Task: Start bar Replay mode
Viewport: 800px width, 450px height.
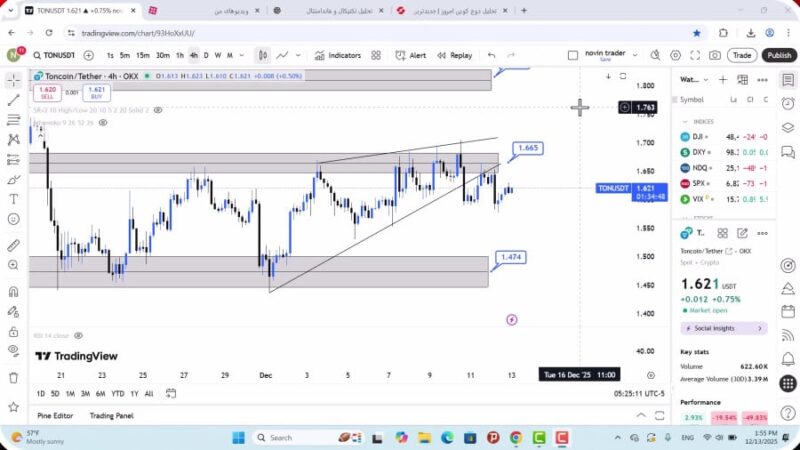Action: pyautogui.click(x=455, y=56)
